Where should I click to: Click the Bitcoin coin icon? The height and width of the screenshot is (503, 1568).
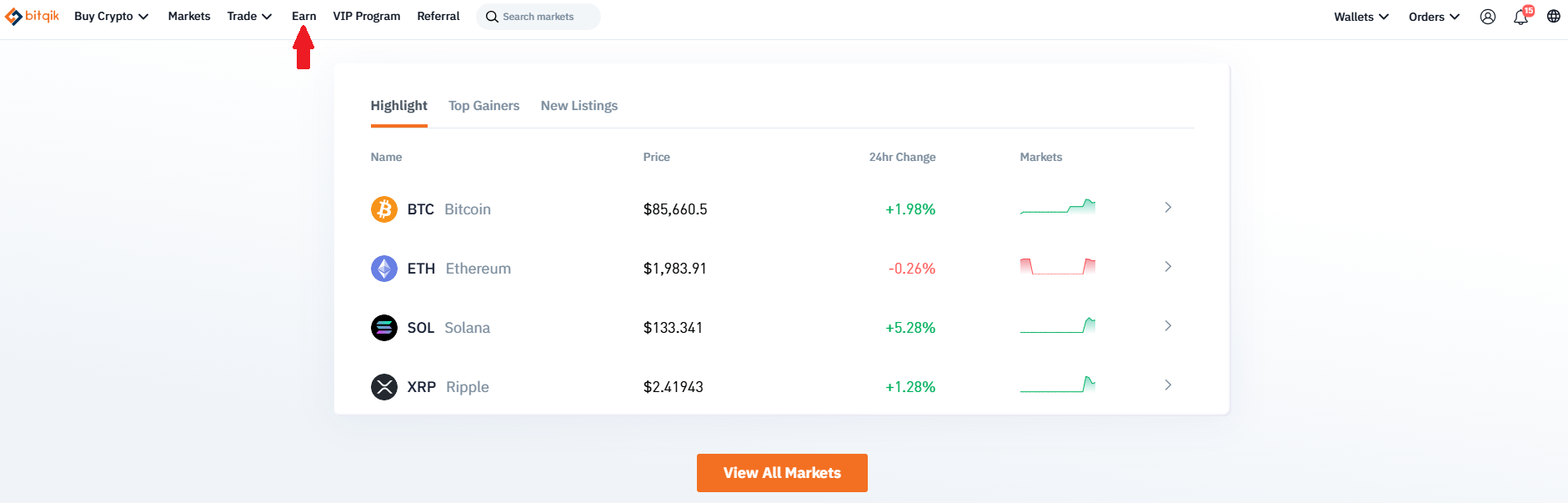[x=384, y=209]
